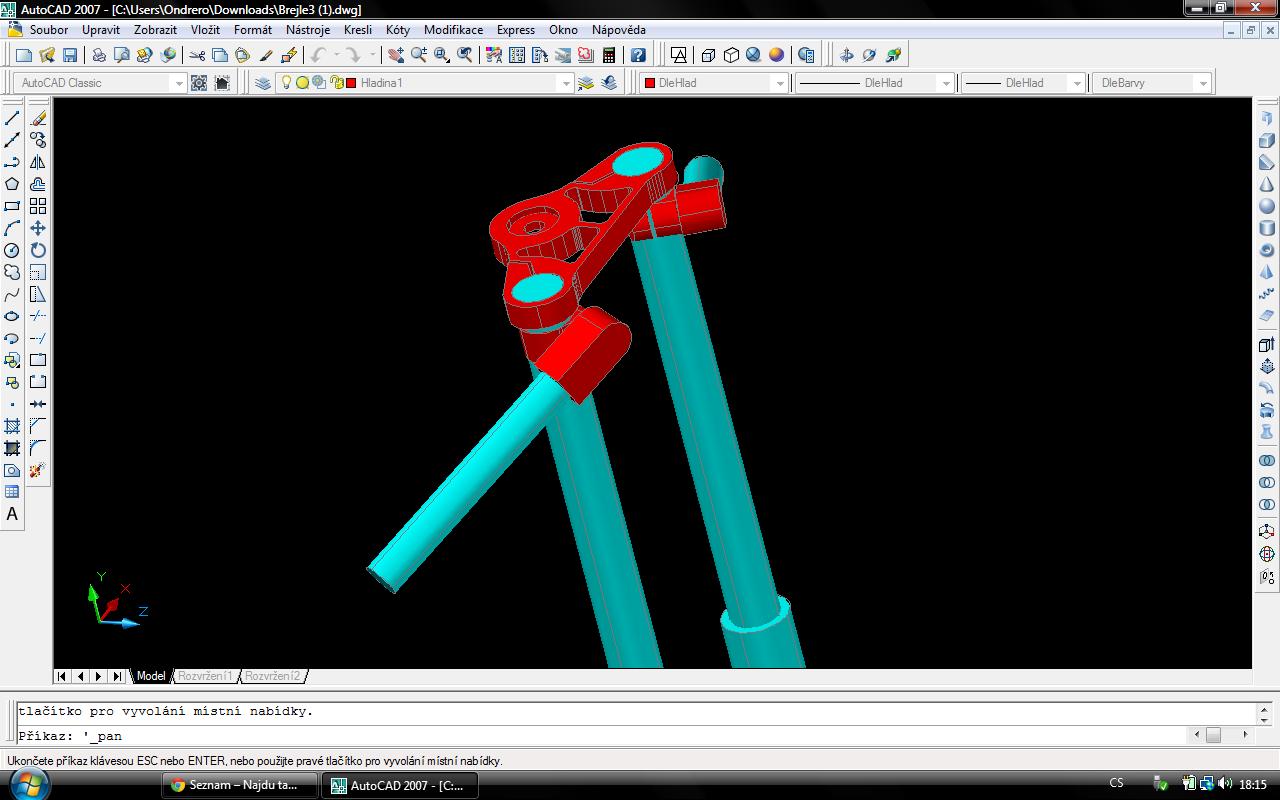Click the 3D Hidden visual style cube icon
The width and height of the screenshot is (1280, 800).
pos(731,55)
